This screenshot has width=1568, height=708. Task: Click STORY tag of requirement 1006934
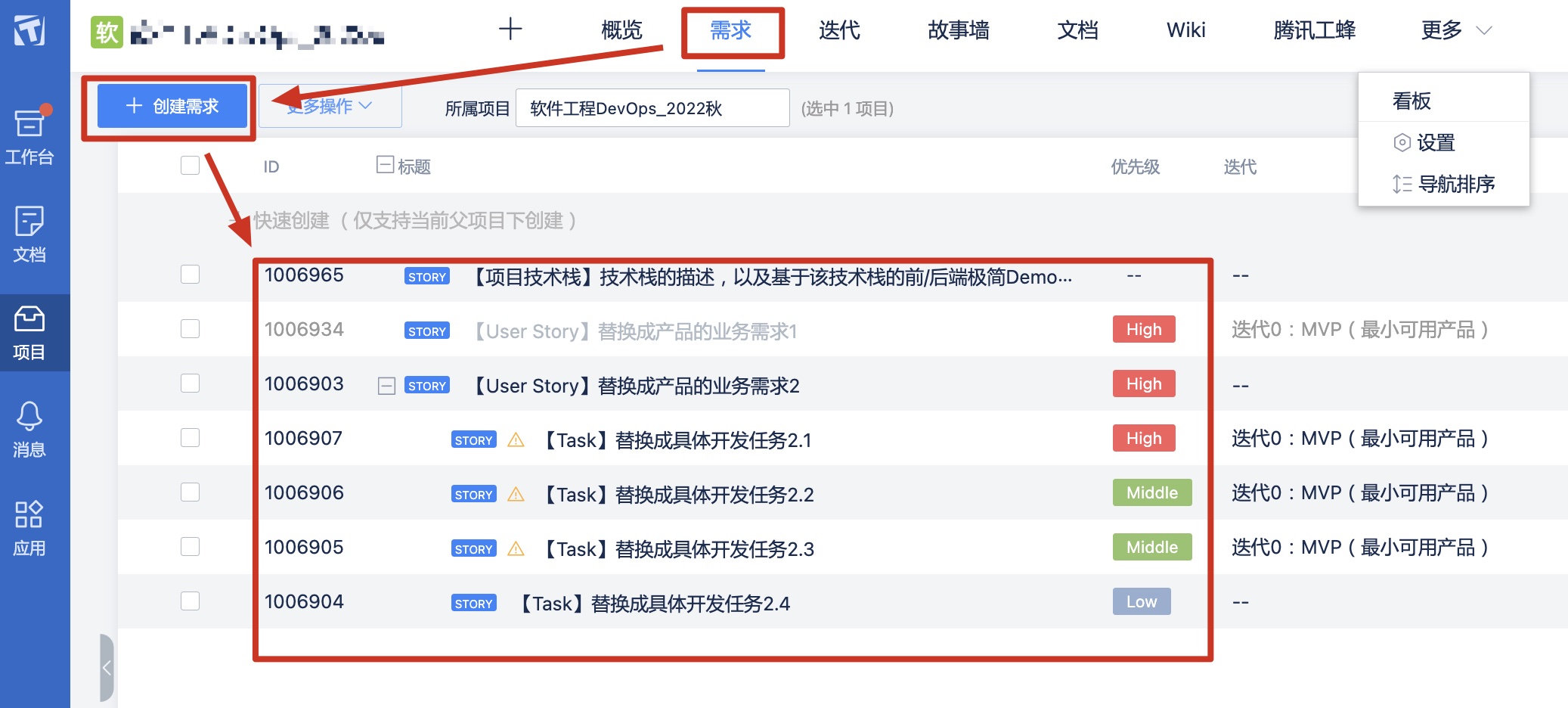click(x=427, y=331)
